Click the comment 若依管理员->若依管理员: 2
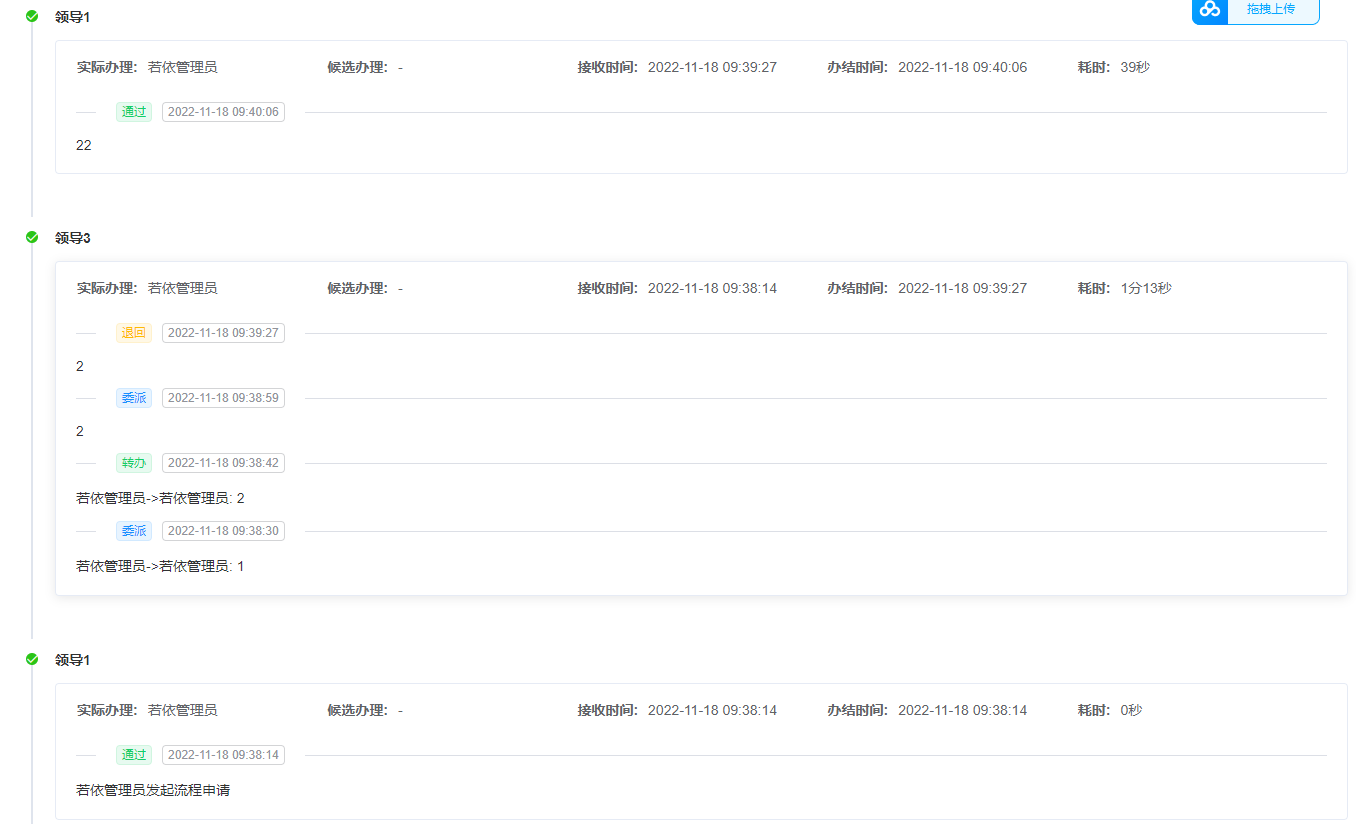The height and width of the screenshot is (824, 1356). [160, 498]
